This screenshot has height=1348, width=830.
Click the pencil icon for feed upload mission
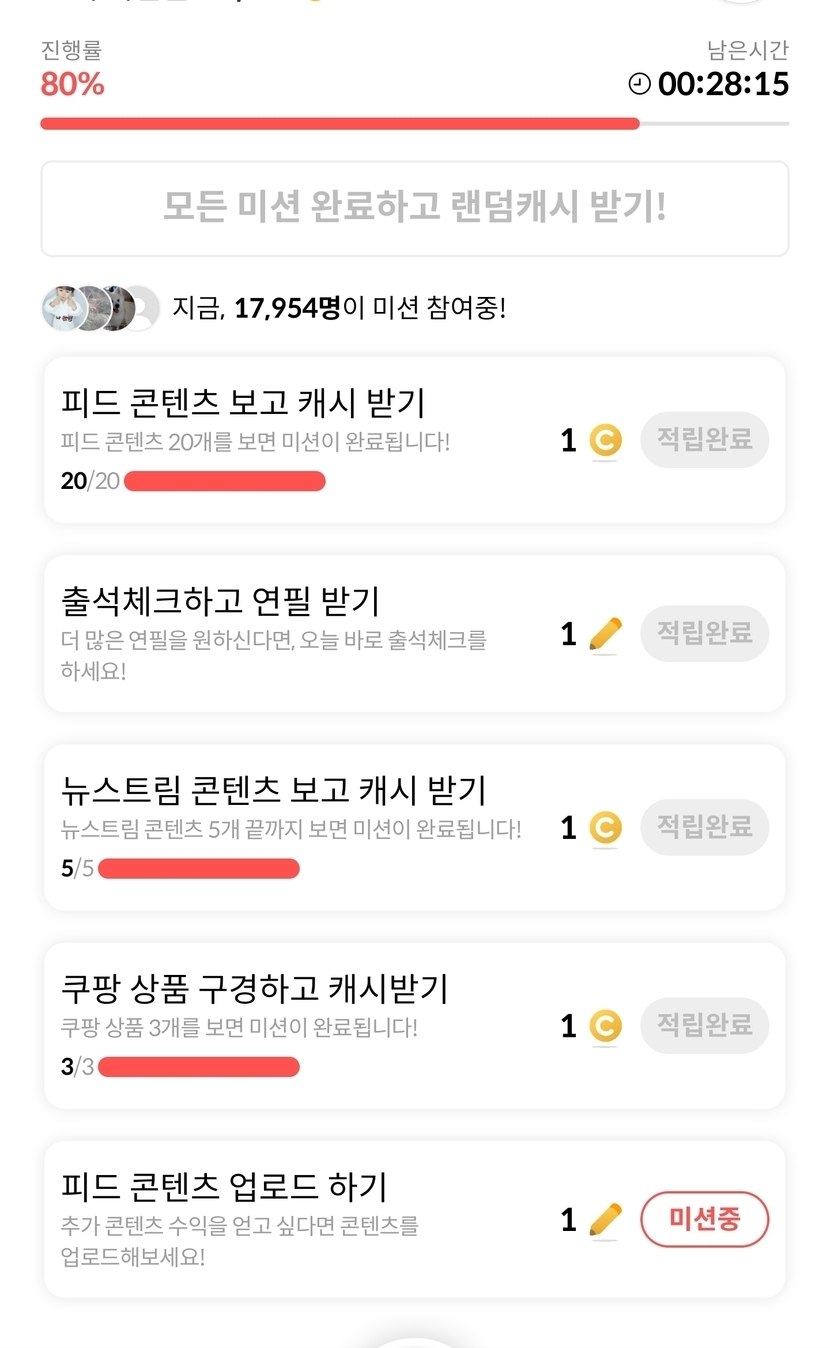[605, 1220]
